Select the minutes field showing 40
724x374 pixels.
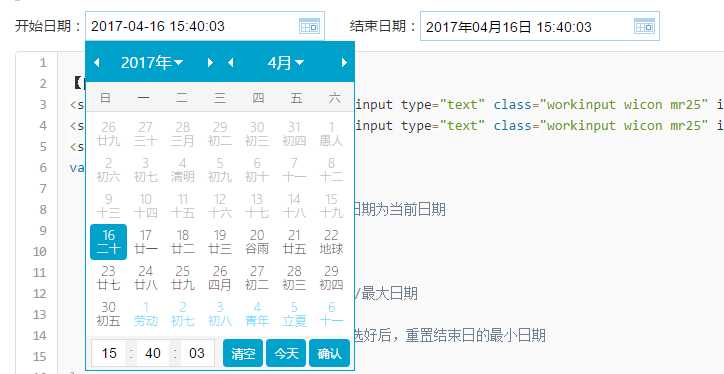pyautogui.click(x=153, y=354)
